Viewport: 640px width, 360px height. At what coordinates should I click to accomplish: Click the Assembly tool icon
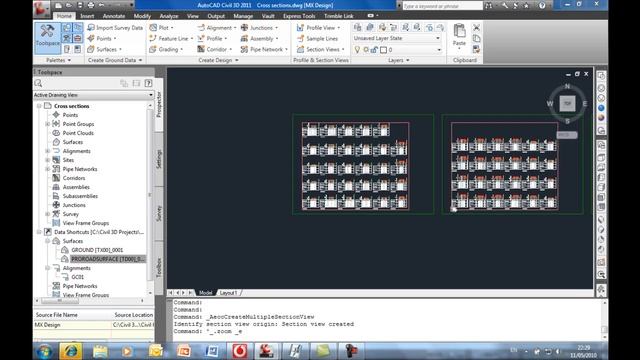coord(244,38)
